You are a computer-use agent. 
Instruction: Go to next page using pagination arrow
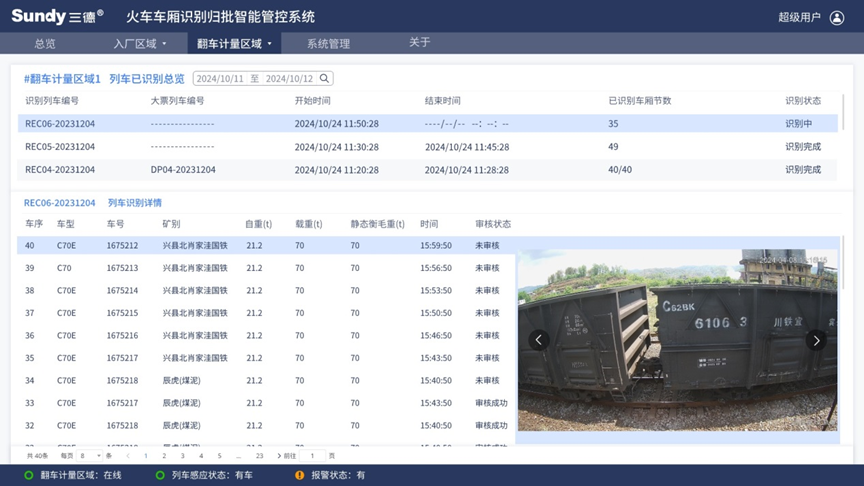point(279,456)
